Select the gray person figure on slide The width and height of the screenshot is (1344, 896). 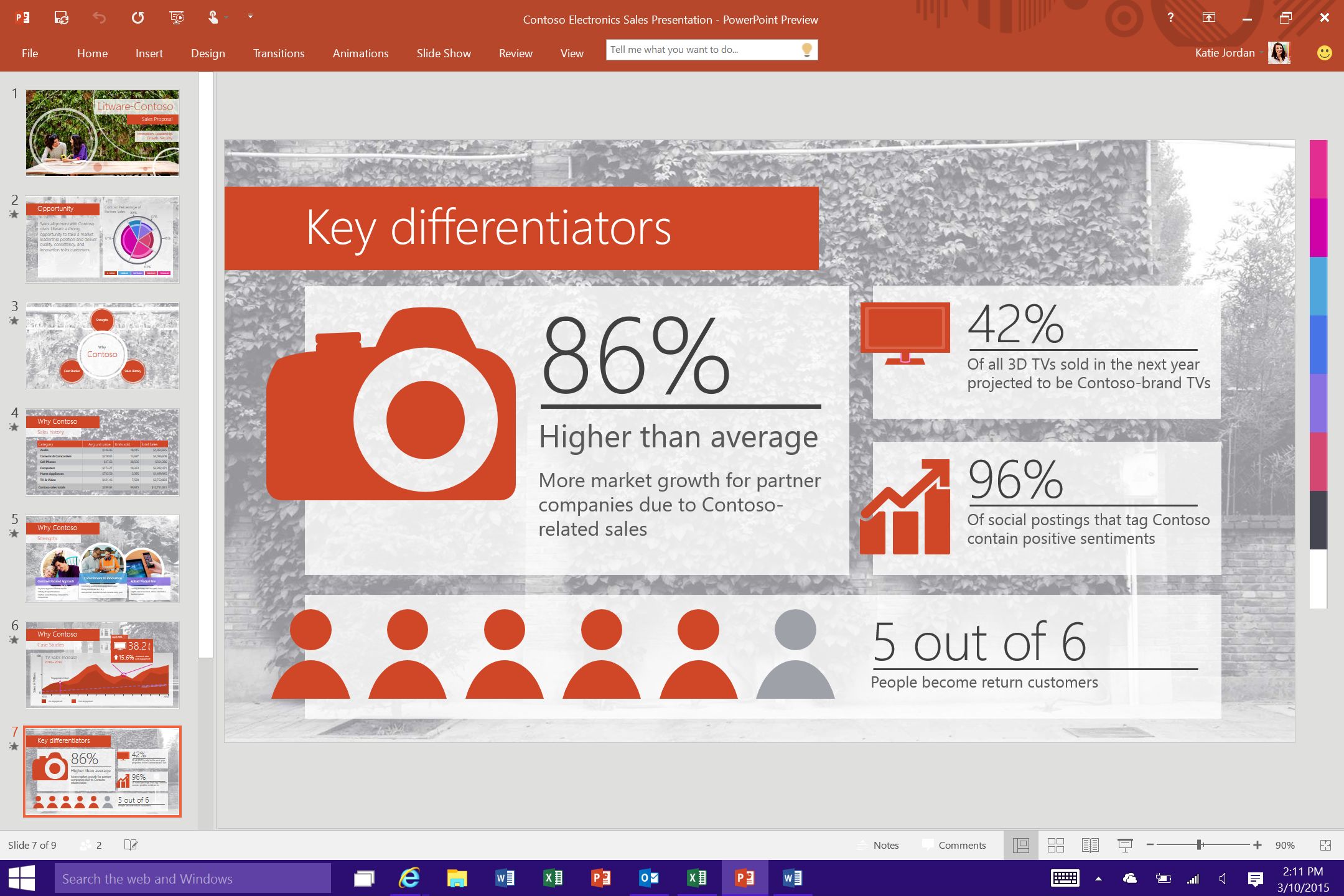pyautogui.click(x=795, y=653)
